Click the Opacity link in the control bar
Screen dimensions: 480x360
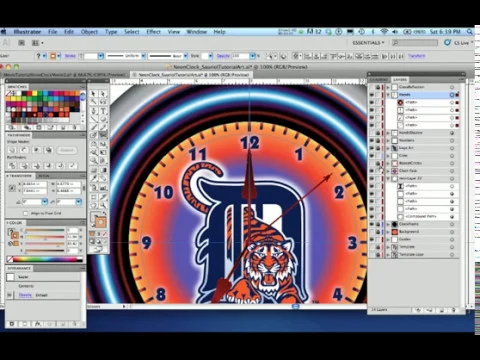click(x=223, y=56)
